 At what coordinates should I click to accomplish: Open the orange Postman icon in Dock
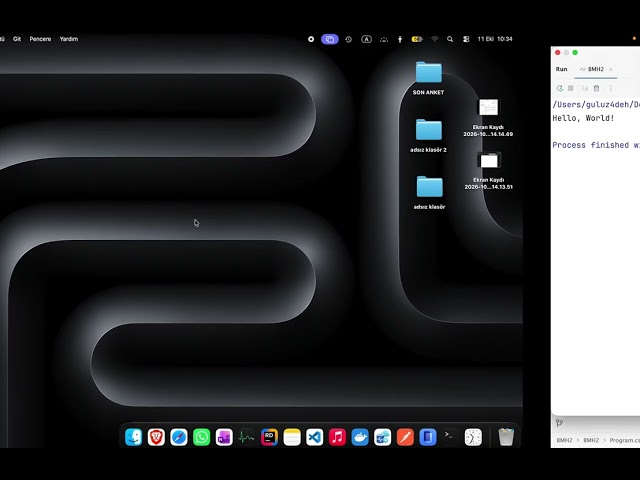(405, 437)
